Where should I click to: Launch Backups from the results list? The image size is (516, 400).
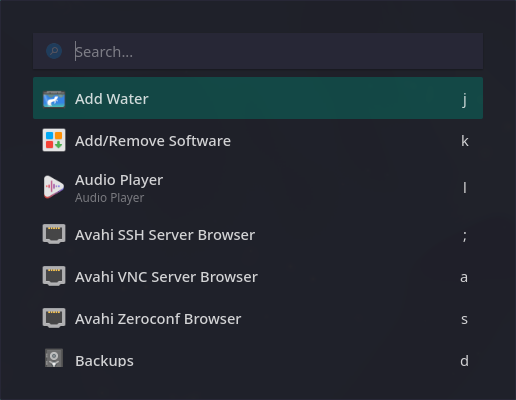258,361
